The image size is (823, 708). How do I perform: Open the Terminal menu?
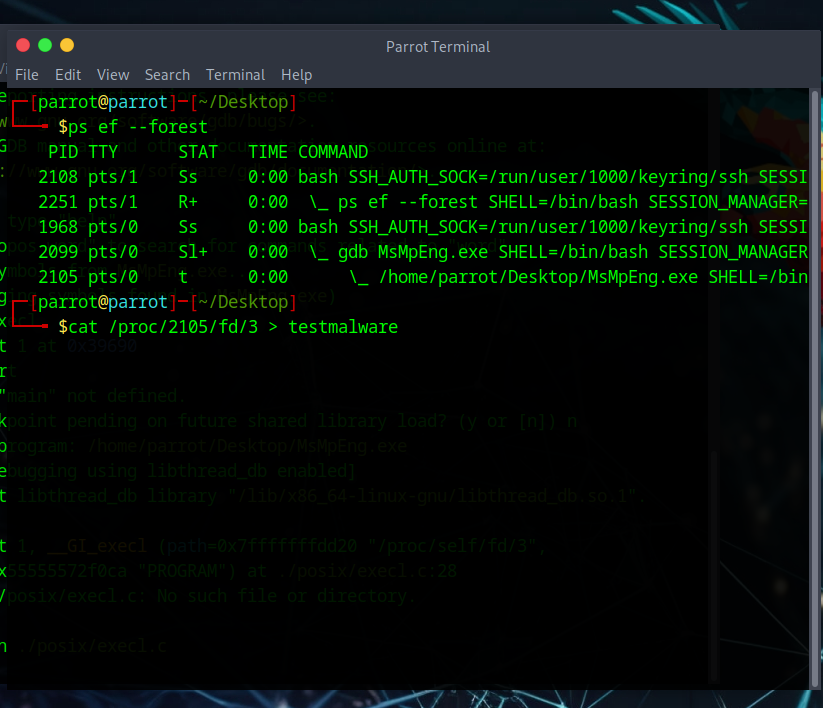(236, 75)
